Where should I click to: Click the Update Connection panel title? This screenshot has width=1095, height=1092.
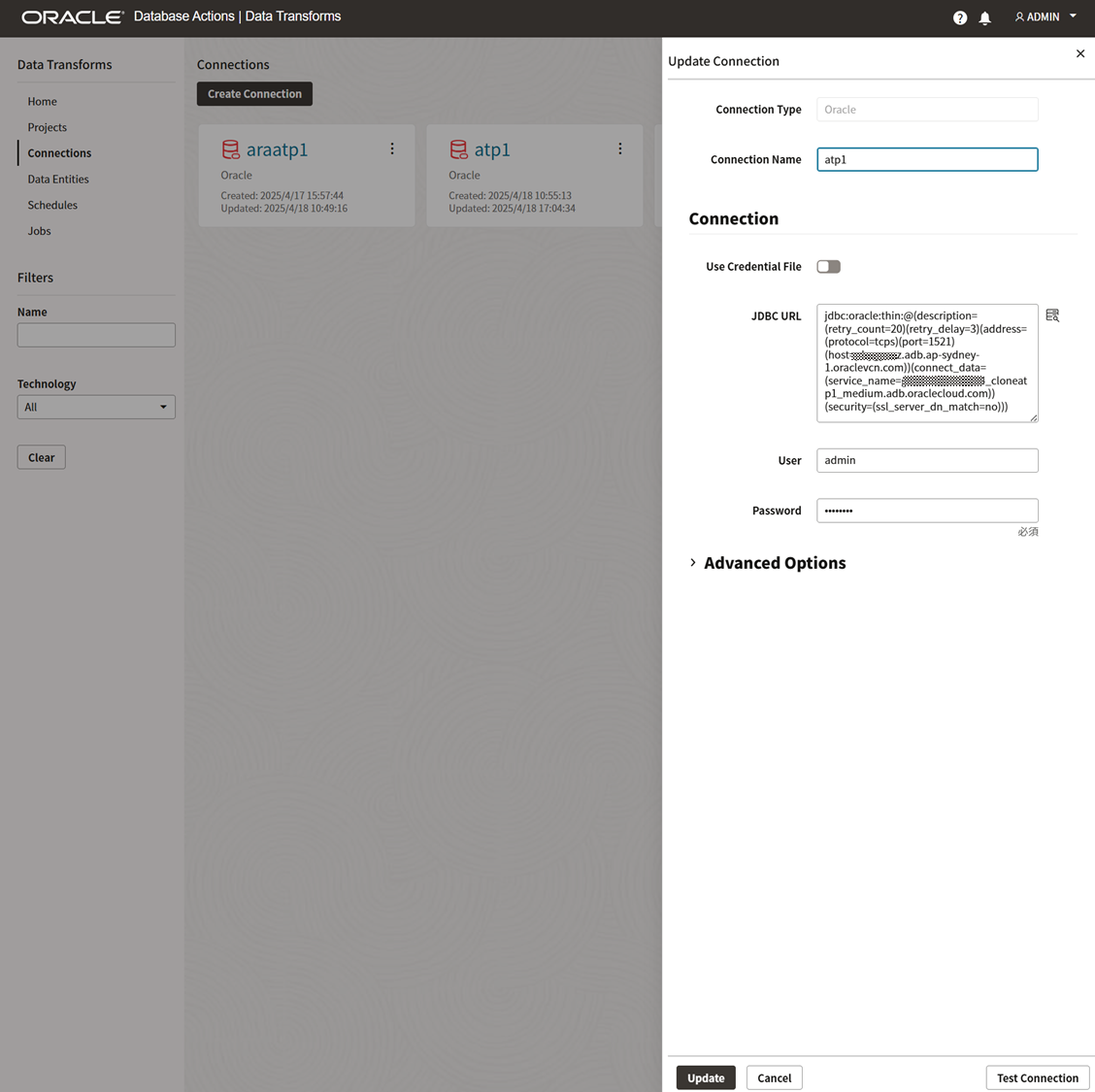click(723, 61)
